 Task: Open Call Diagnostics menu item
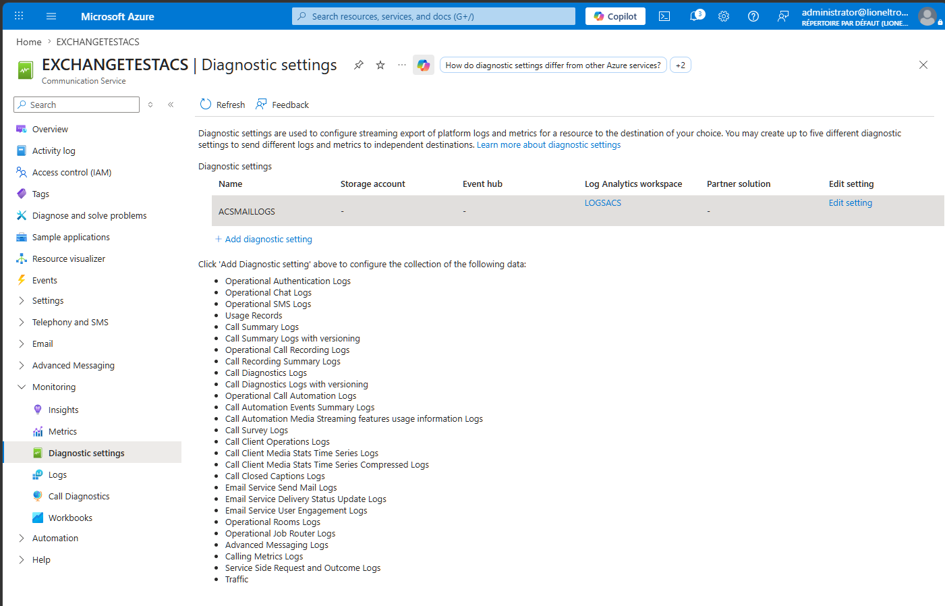coord(79,496)
